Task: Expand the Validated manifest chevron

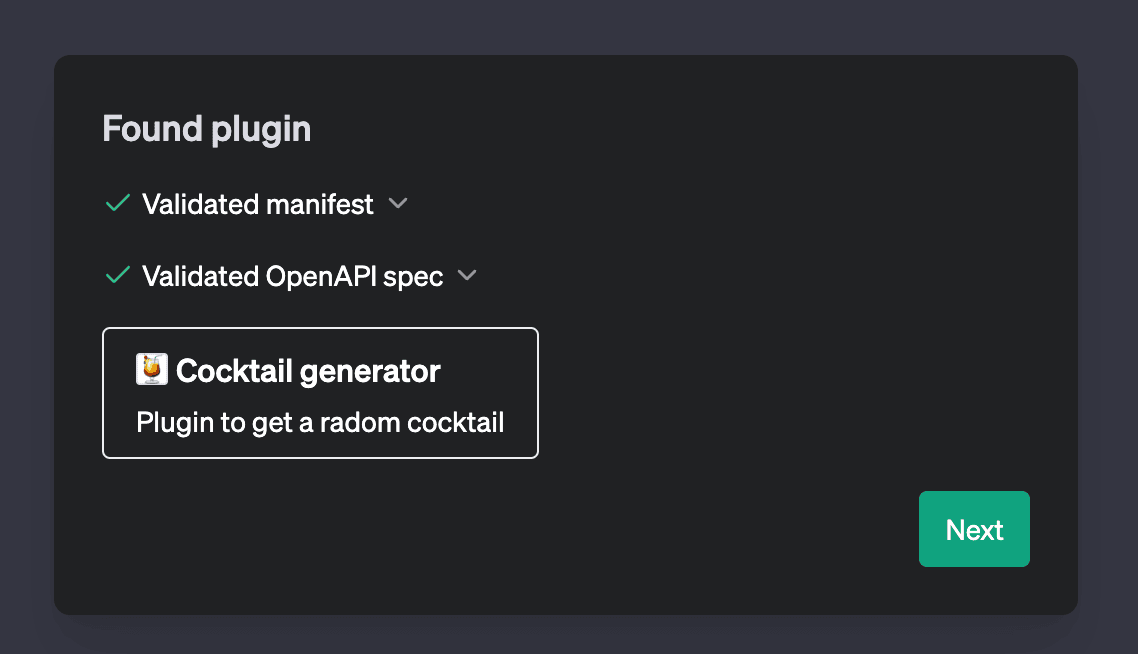Action: coord(398,204)
